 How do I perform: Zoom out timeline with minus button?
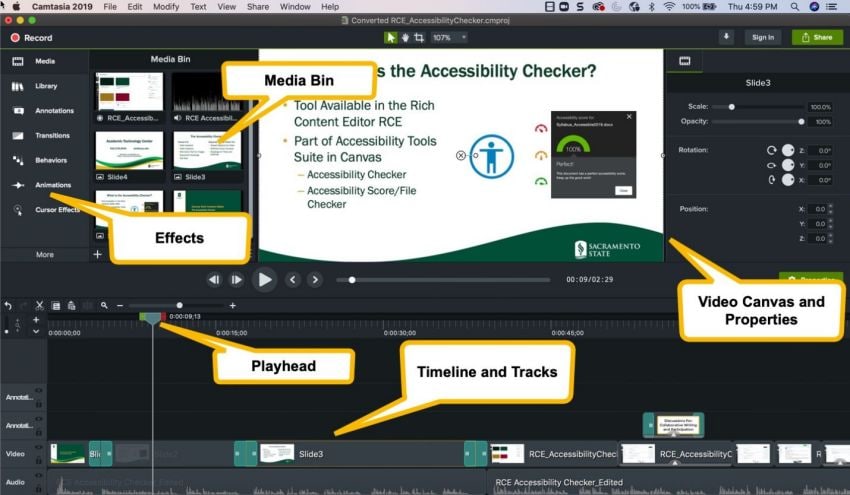coord(120,306)
